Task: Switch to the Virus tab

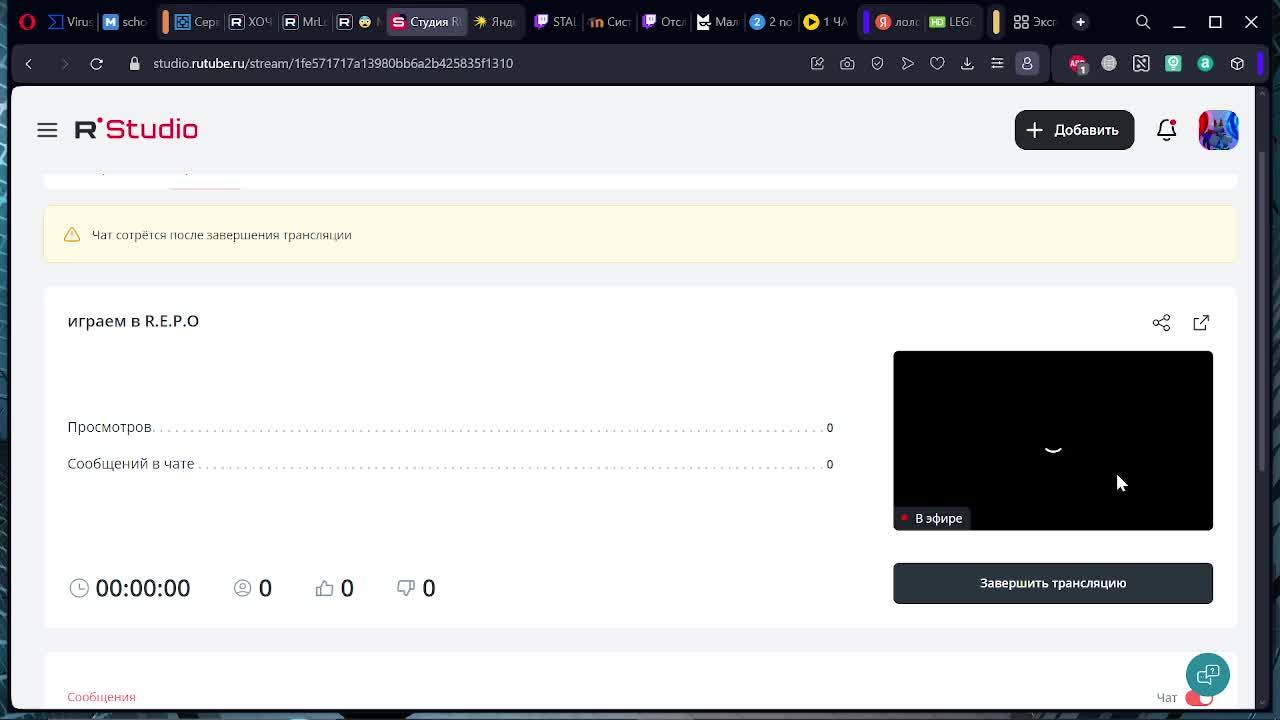Action: [70, 21]
